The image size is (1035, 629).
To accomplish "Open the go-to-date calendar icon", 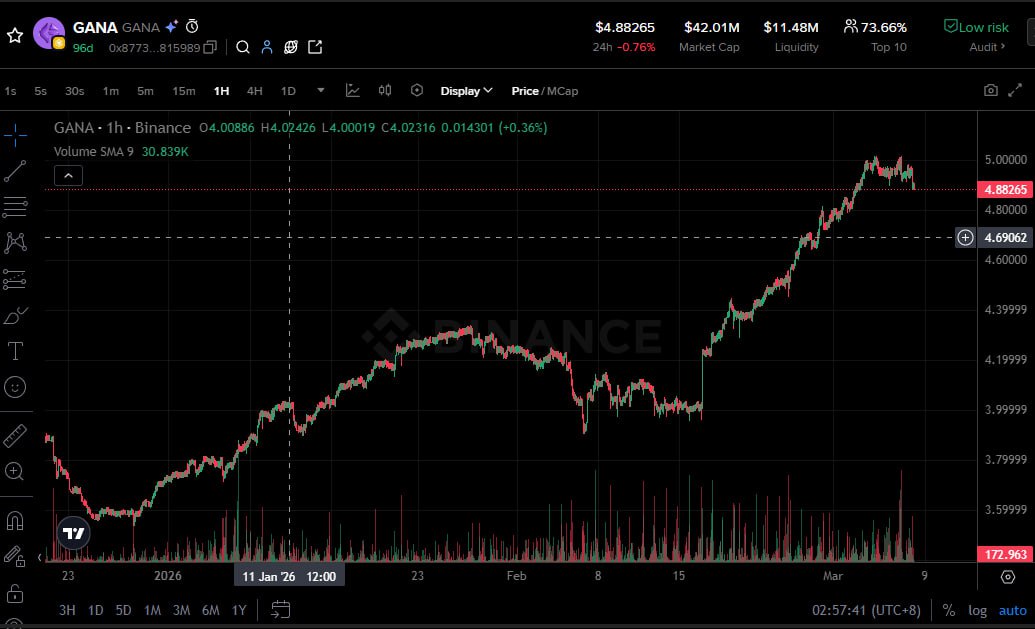I will click(281, 609).
